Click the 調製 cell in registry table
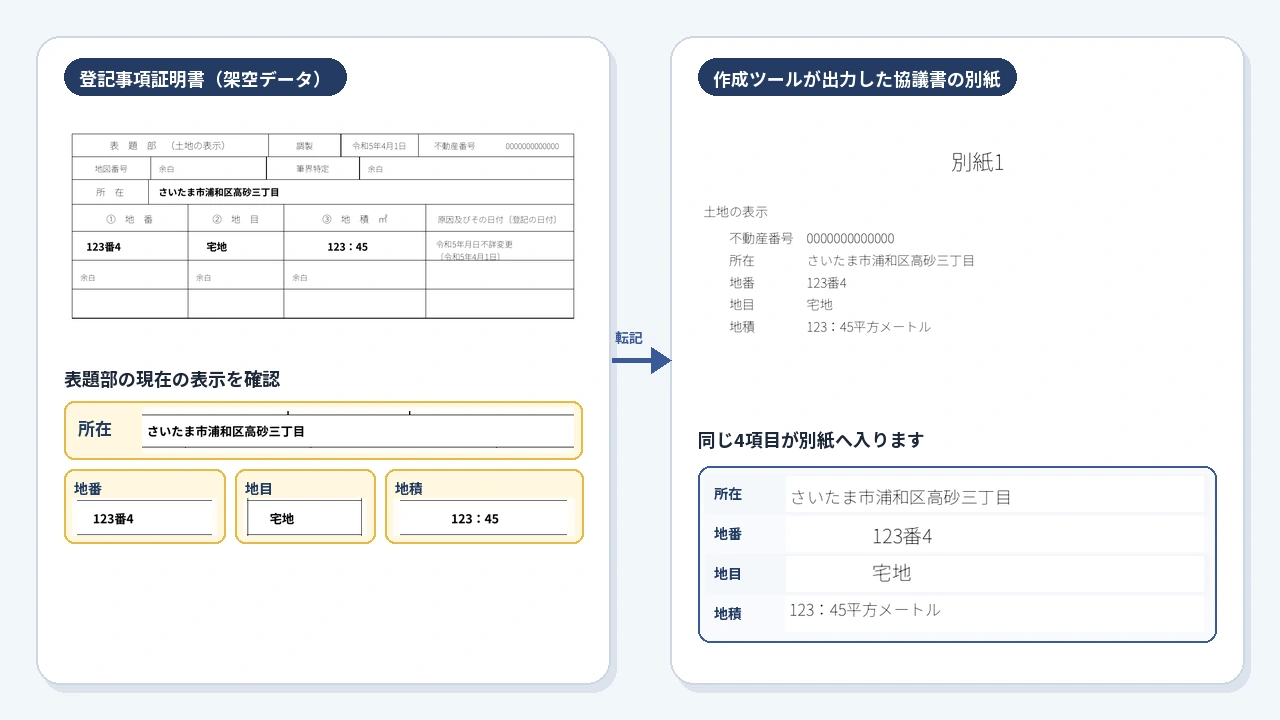 [304, 146]
